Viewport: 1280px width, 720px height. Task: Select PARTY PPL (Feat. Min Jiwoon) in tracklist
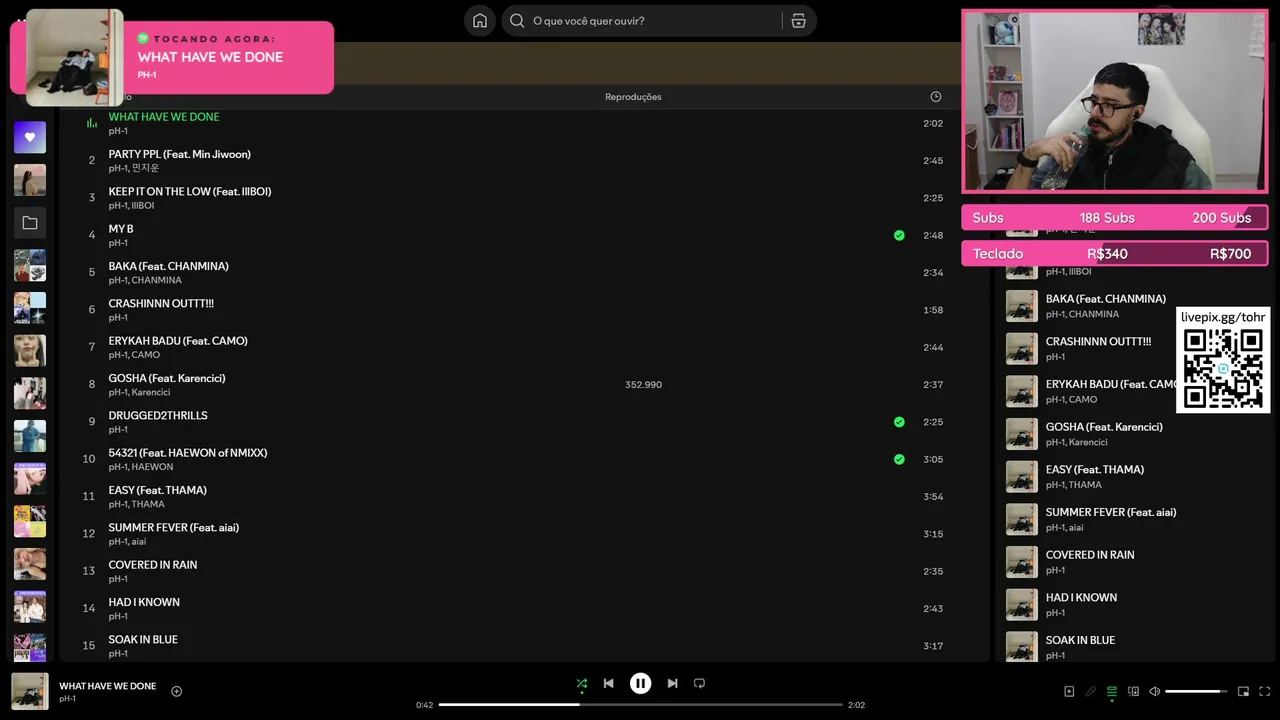click(179, 154)
